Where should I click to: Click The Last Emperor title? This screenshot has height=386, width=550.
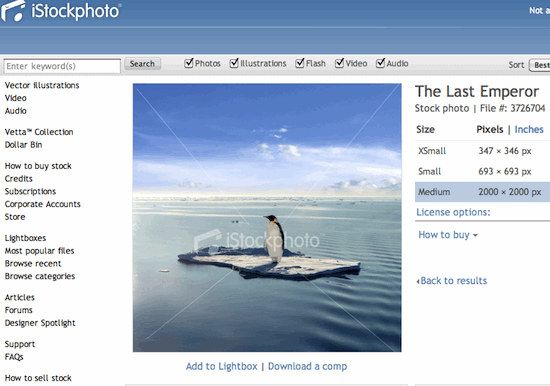[477, 92]
